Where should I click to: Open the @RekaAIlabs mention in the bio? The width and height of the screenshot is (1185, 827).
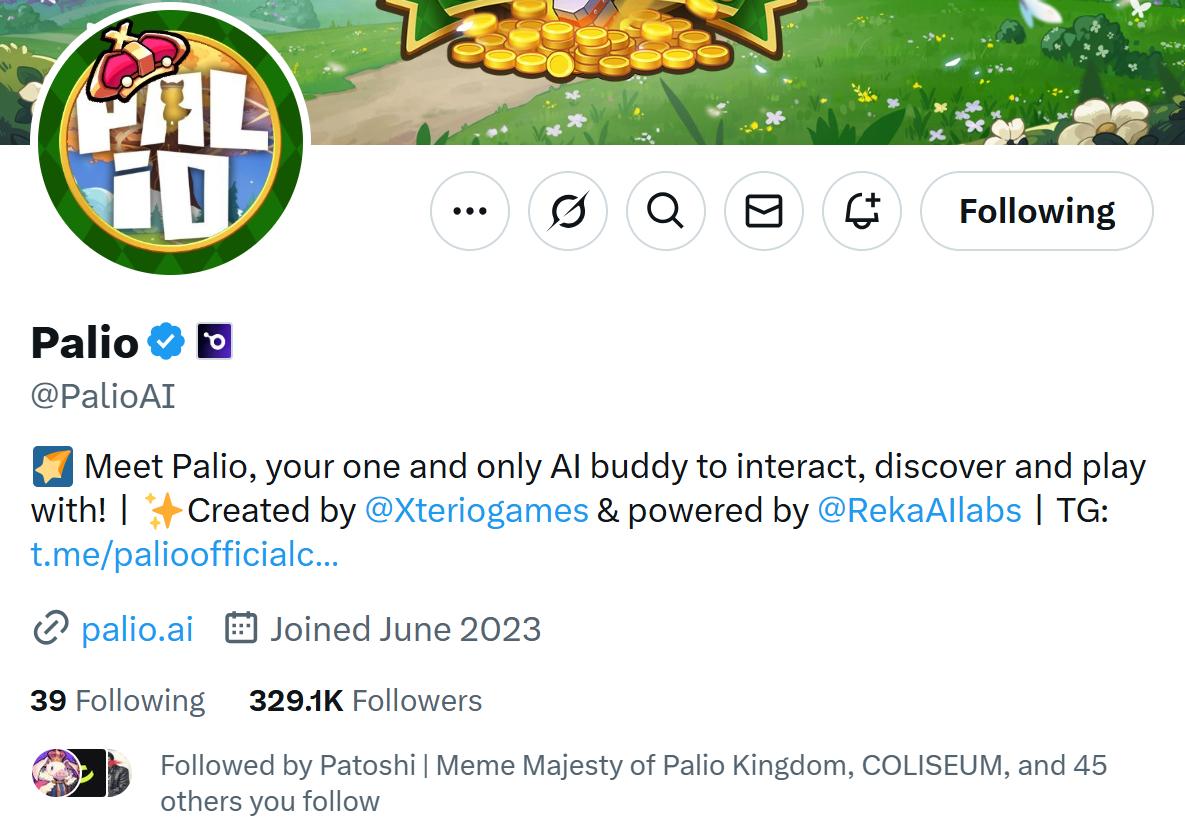click(x=918, y=510)
